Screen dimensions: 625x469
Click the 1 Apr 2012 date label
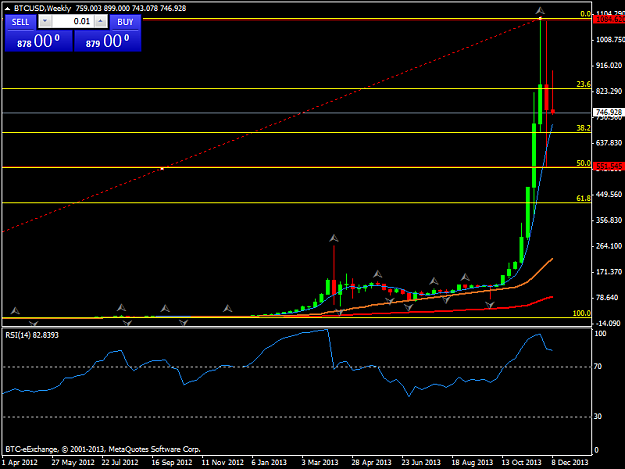20,462
